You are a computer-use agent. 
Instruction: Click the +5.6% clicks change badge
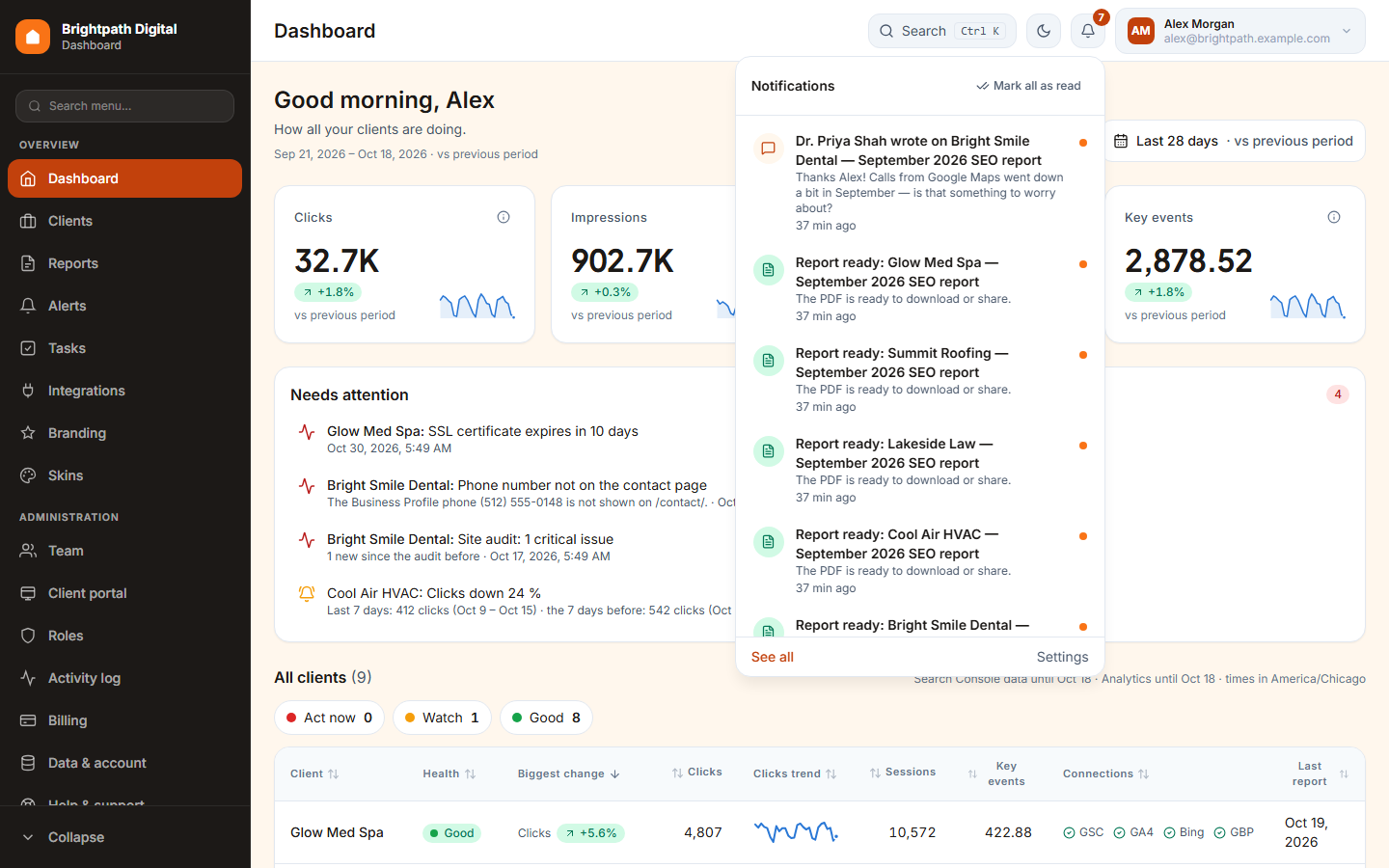coord(591,833)
